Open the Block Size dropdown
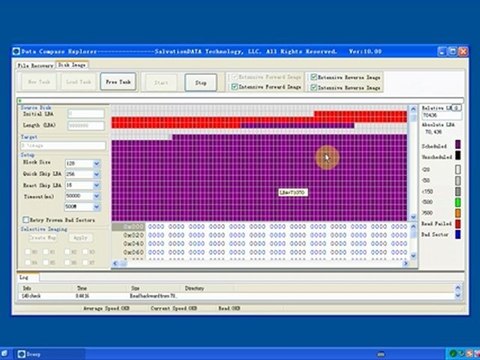The width and height of the screenshot is (480, 360). point(97,163)
